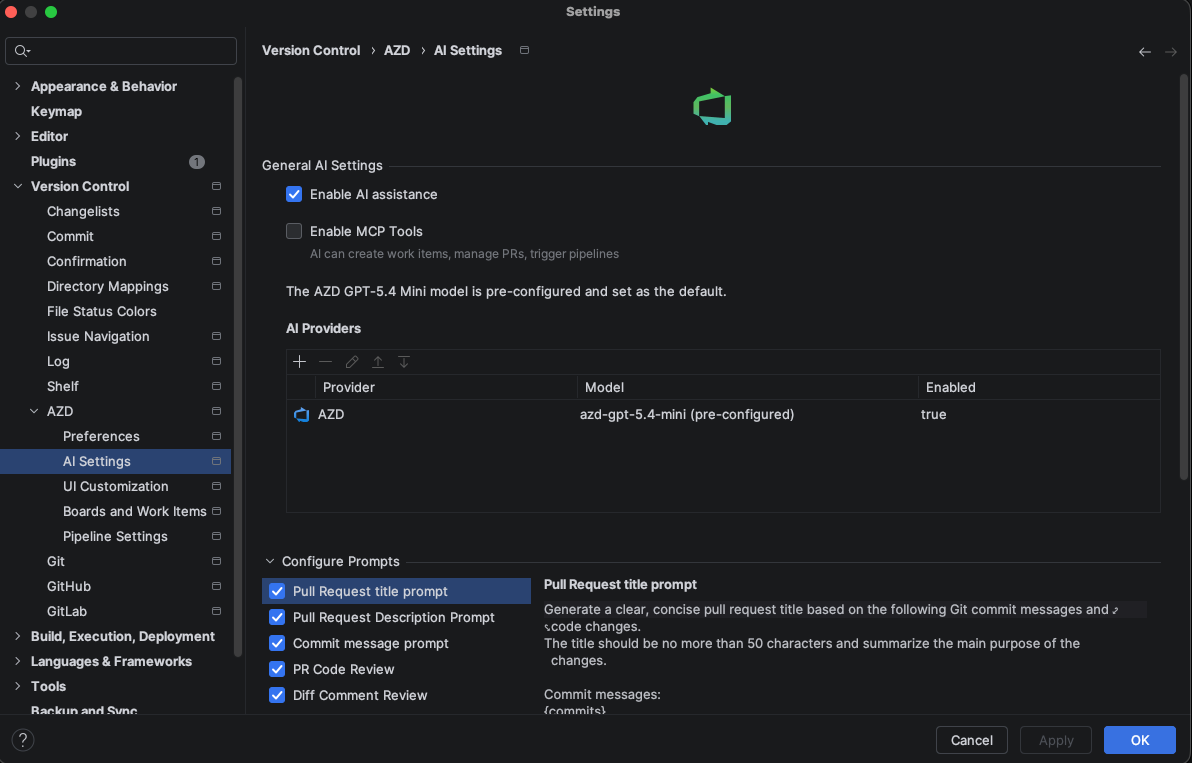Viewport: 1192px width, 763px height.
Task: Click project icon next to Preferences
Action: pyautogui.click(x=216, y=436)
